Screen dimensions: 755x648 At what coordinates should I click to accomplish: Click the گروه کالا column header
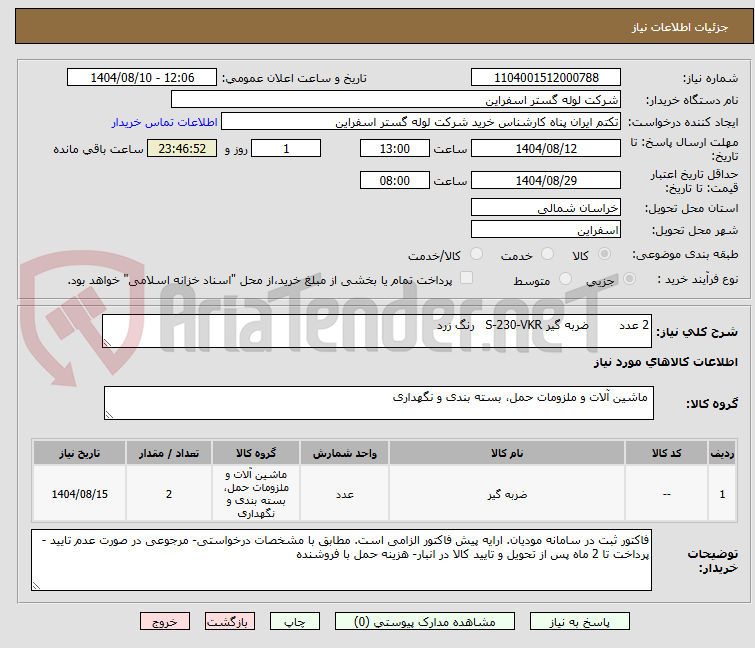(256, 453)
